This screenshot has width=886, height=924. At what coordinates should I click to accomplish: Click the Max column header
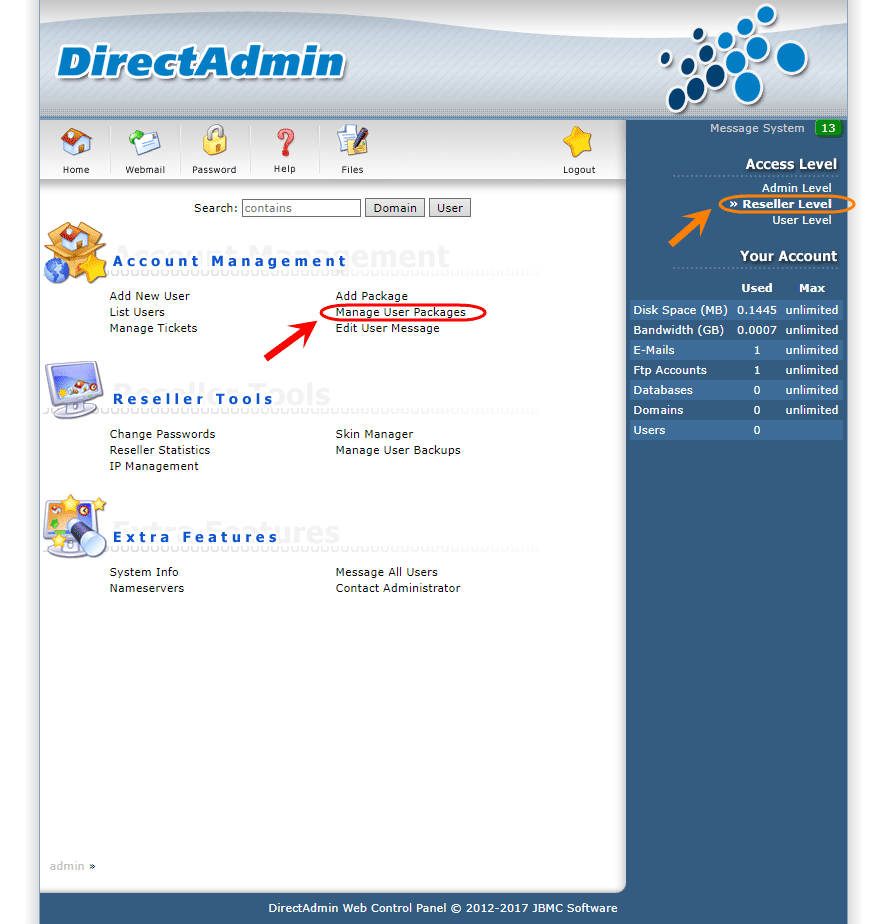tap(812, 288)
